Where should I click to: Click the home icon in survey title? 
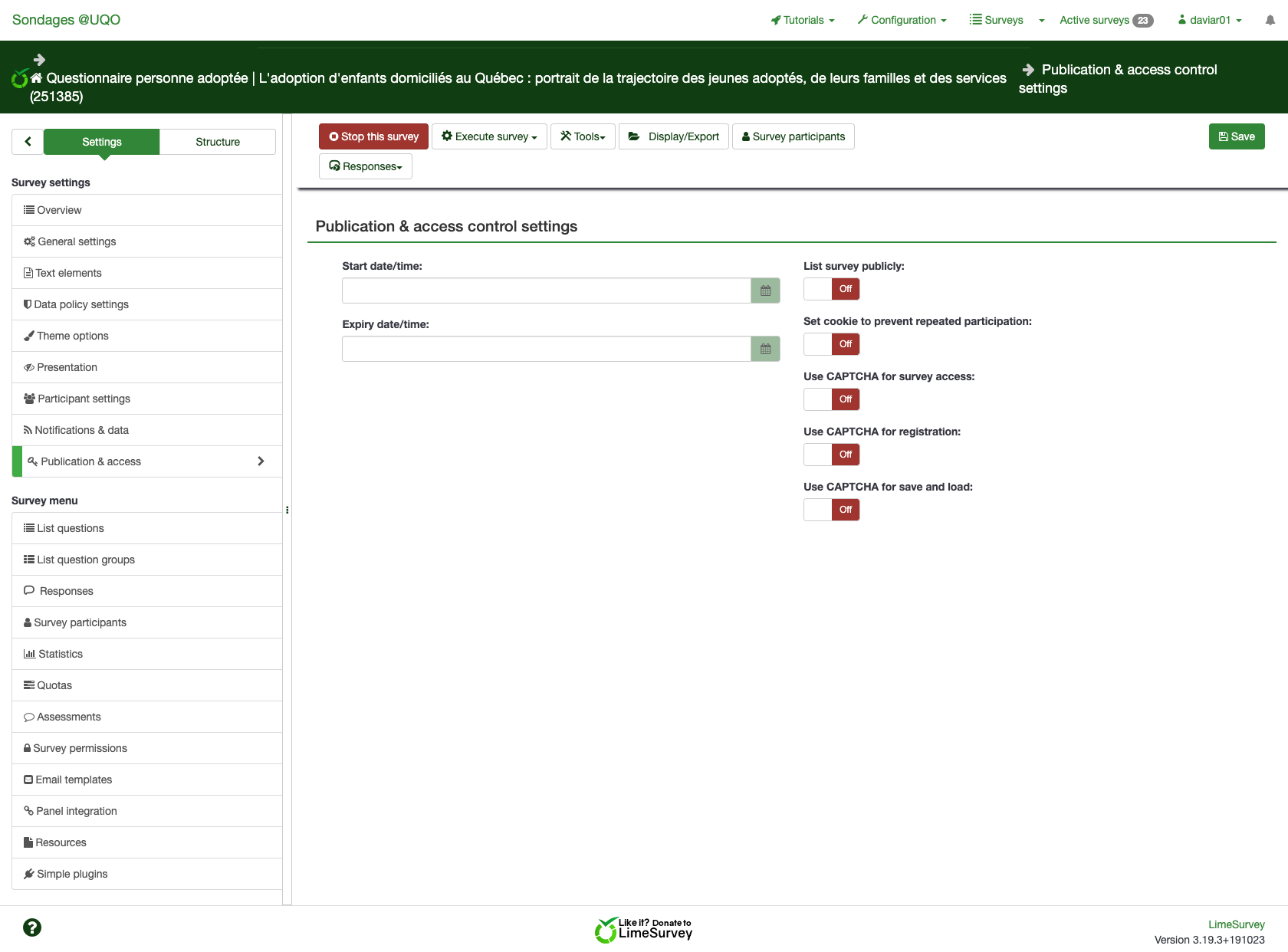tap(36, 78)
